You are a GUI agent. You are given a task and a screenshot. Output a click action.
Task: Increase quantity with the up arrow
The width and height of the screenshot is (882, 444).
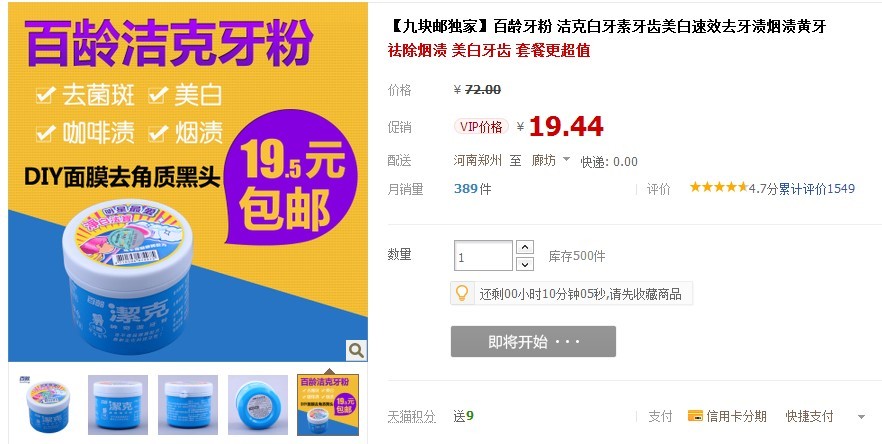tap(524, 247)
